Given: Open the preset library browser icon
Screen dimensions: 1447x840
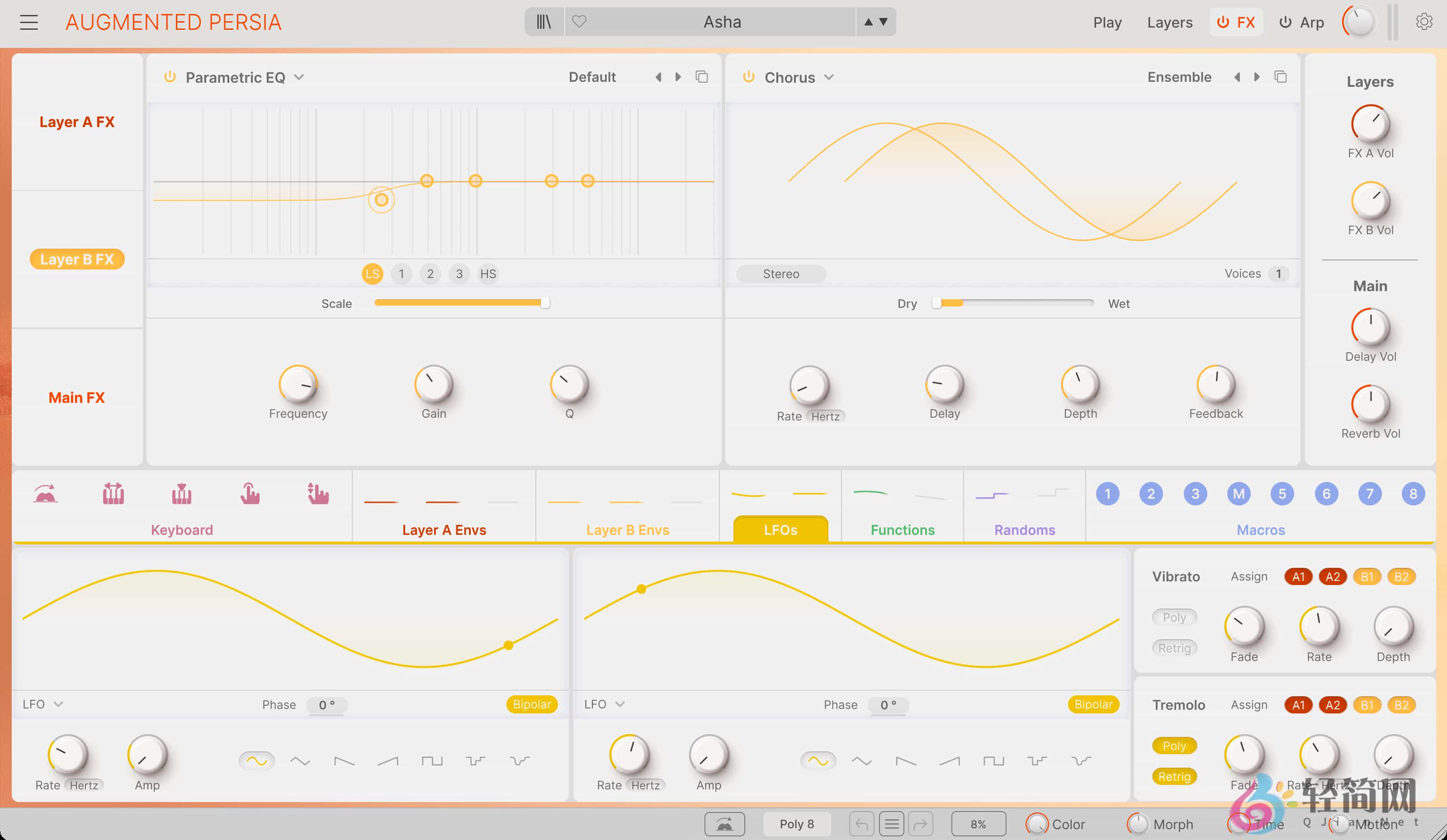Looking at the screenshot, I should pyautogui.click(x=543, y=22).
